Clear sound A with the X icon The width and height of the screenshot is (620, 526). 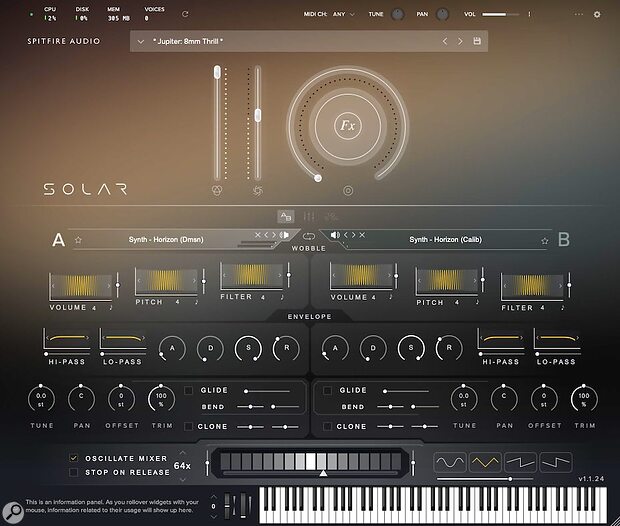click(x=257, y=235)
